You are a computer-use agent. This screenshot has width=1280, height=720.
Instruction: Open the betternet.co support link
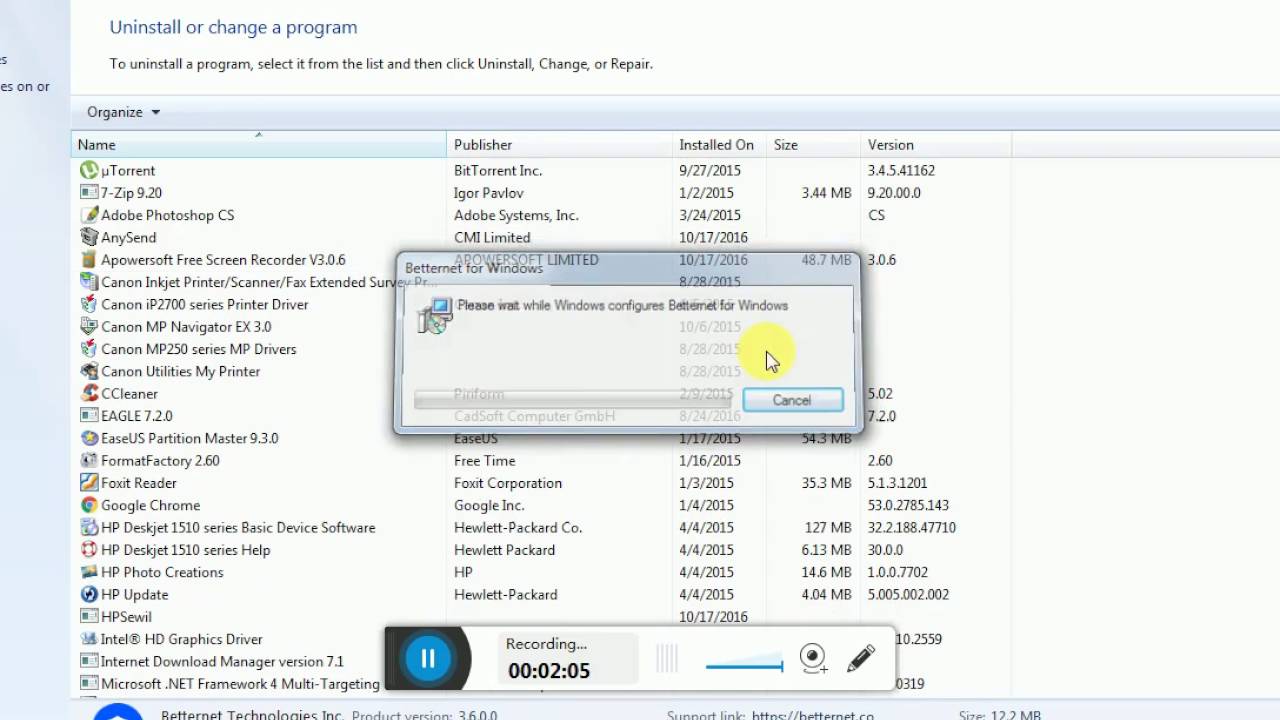pyautogui.click(x=813, y=715)
